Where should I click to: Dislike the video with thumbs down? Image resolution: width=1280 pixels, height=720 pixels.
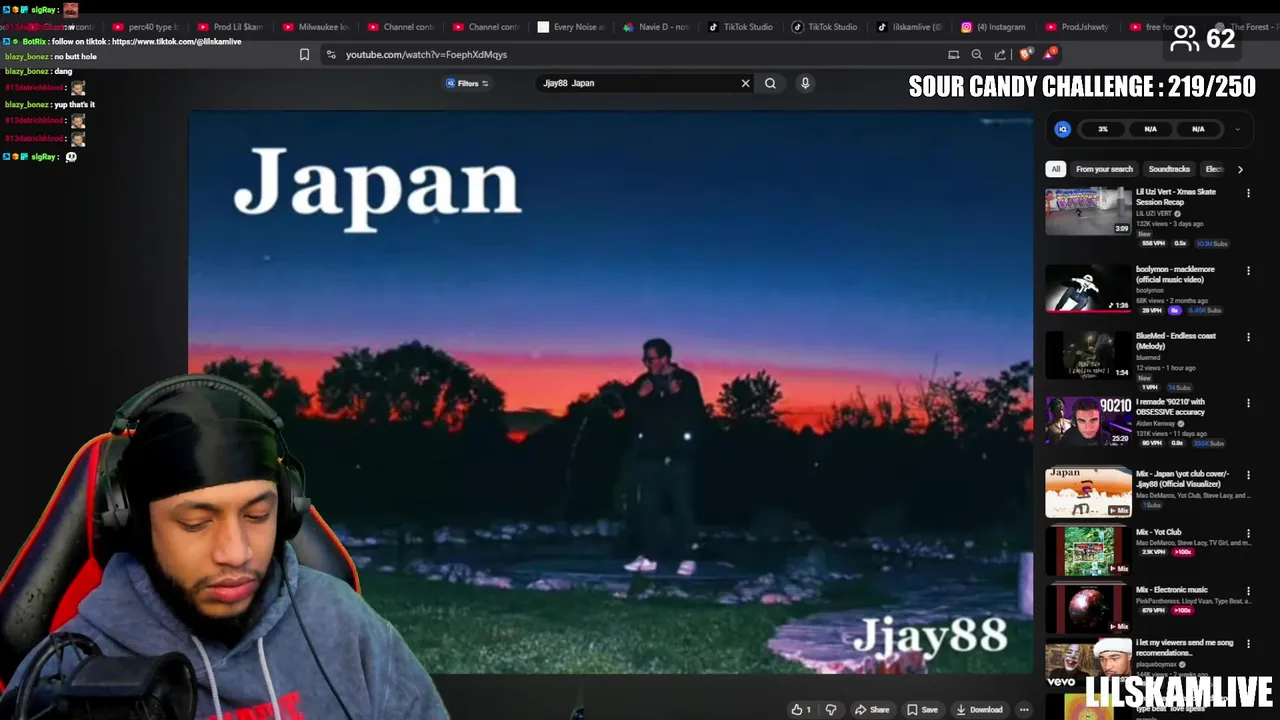[831, 710]
